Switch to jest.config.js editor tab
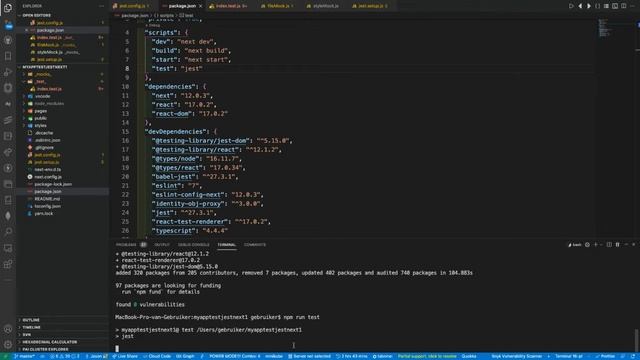The height and width of the screenshot is (360, 640). (x=131, y=6)
